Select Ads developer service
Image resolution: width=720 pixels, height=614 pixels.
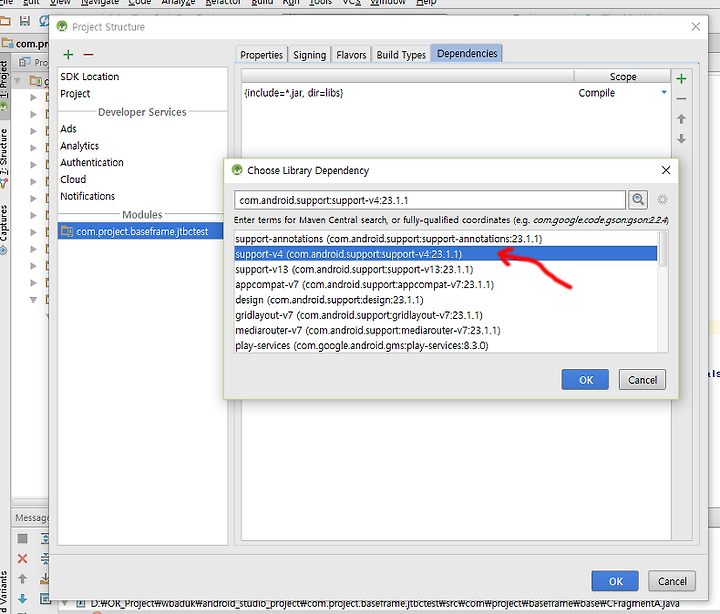(142, 129)
